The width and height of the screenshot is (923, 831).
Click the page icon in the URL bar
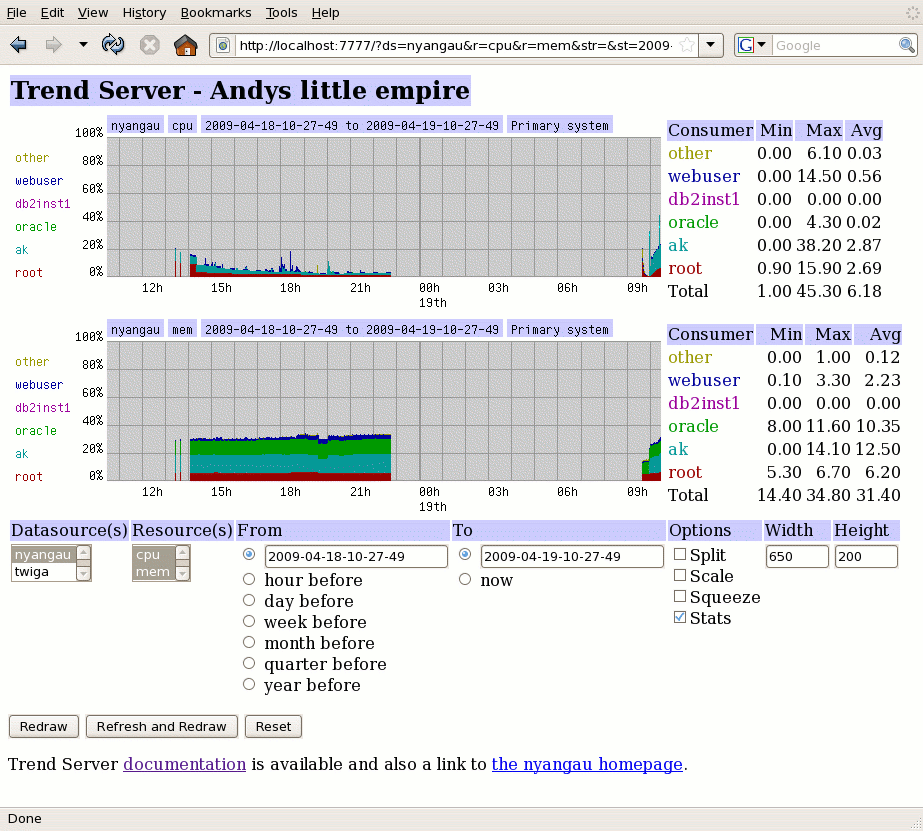point(223,45)
